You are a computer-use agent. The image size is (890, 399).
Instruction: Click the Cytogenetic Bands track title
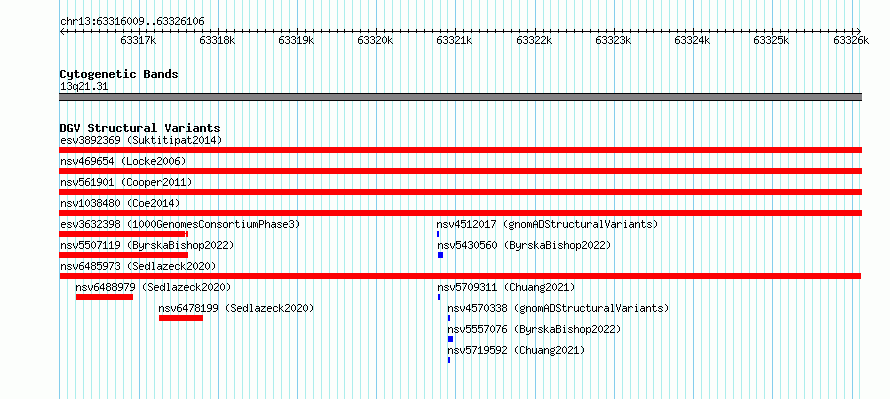coord(119,74)
